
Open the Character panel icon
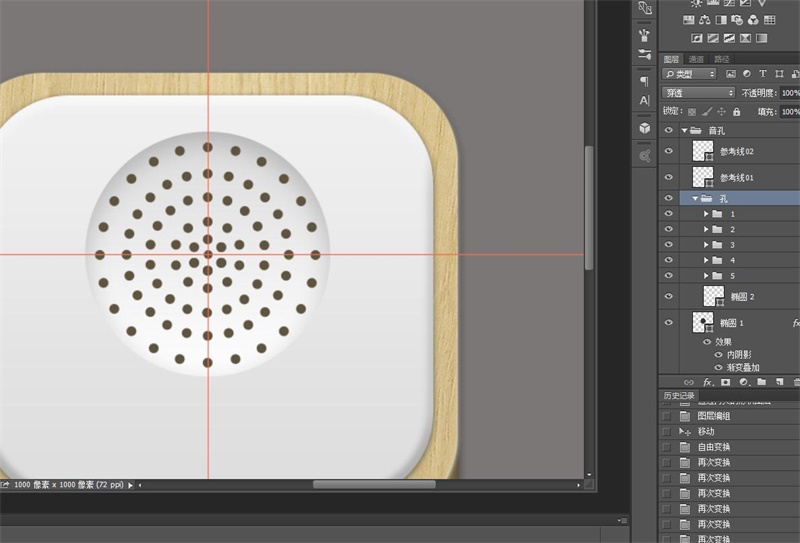(x=644, y=101)
